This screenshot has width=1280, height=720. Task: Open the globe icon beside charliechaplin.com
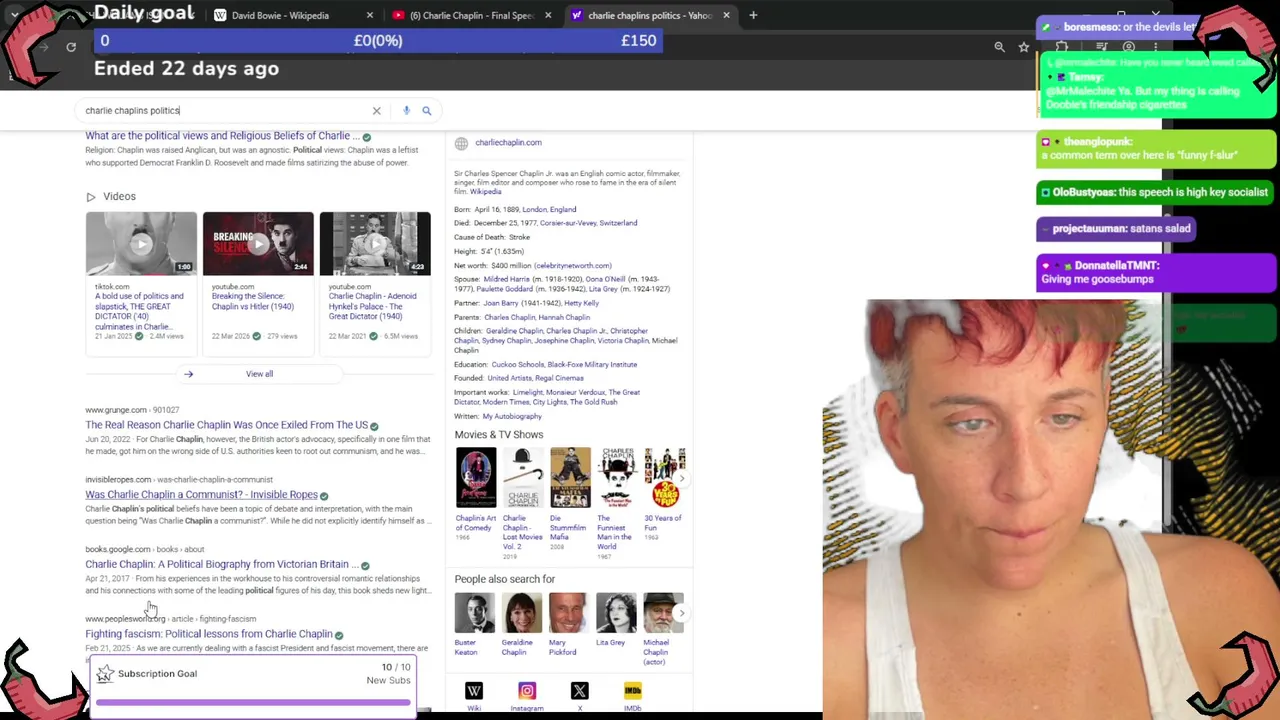pyautogui.click(x=461, y=143)
